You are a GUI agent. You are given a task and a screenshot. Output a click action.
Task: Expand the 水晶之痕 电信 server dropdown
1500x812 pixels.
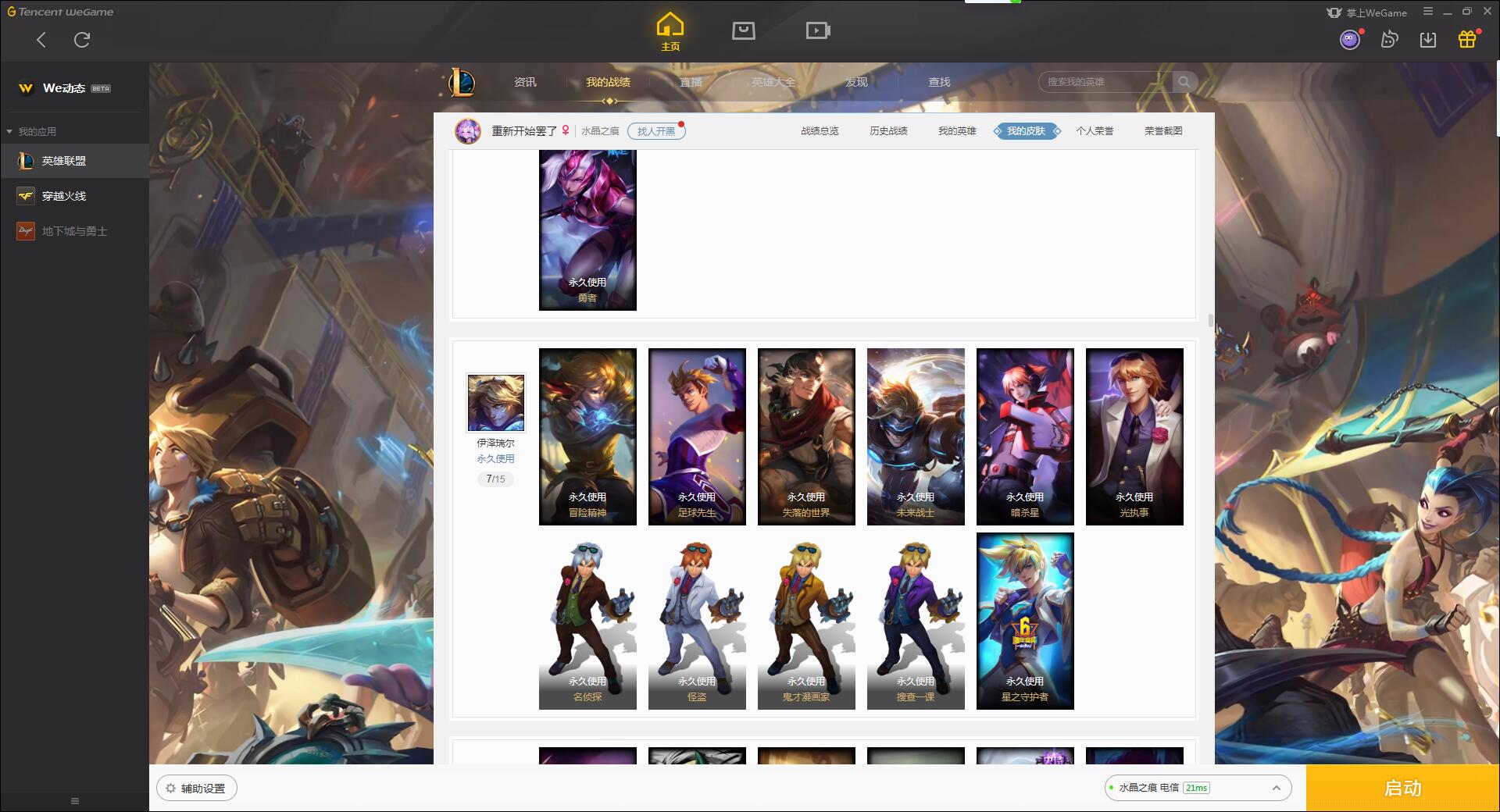(x=1198, y=788)
